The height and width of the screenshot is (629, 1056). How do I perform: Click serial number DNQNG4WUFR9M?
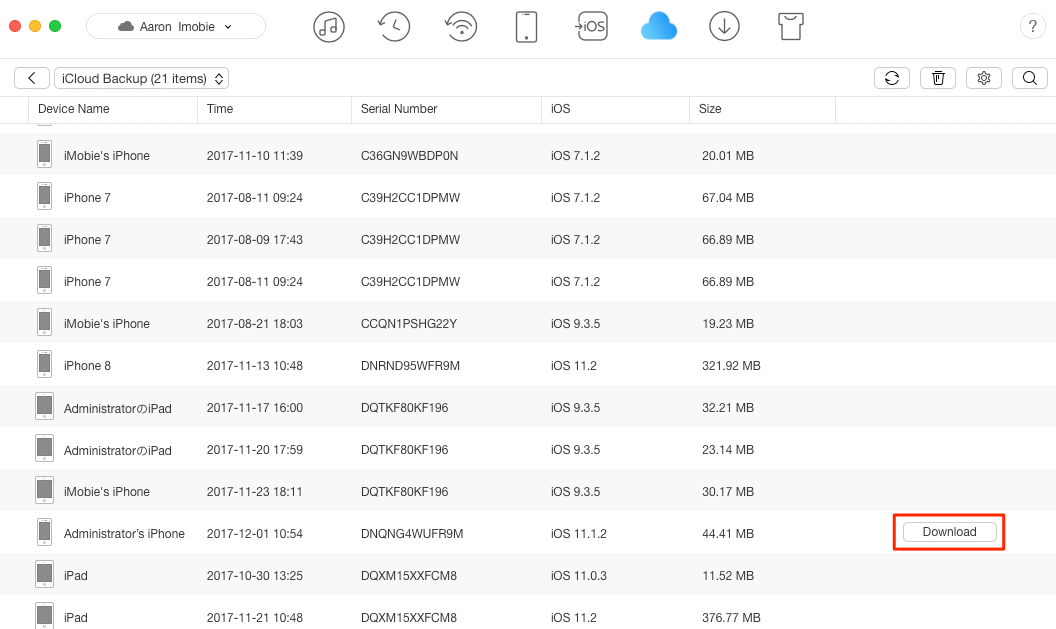[x=412, y=533]
